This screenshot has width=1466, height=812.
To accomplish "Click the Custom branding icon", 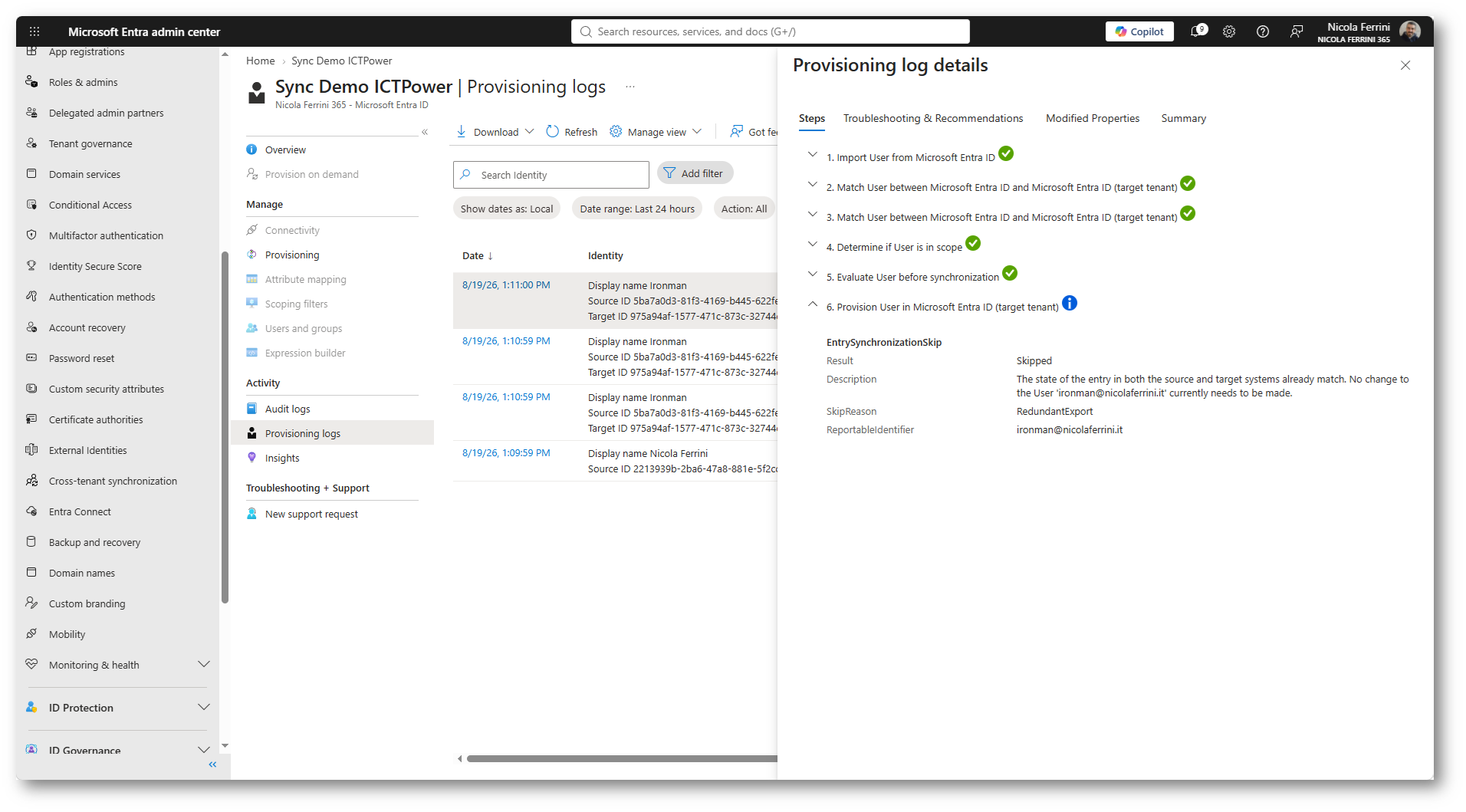I will click(x=31, y=603).
